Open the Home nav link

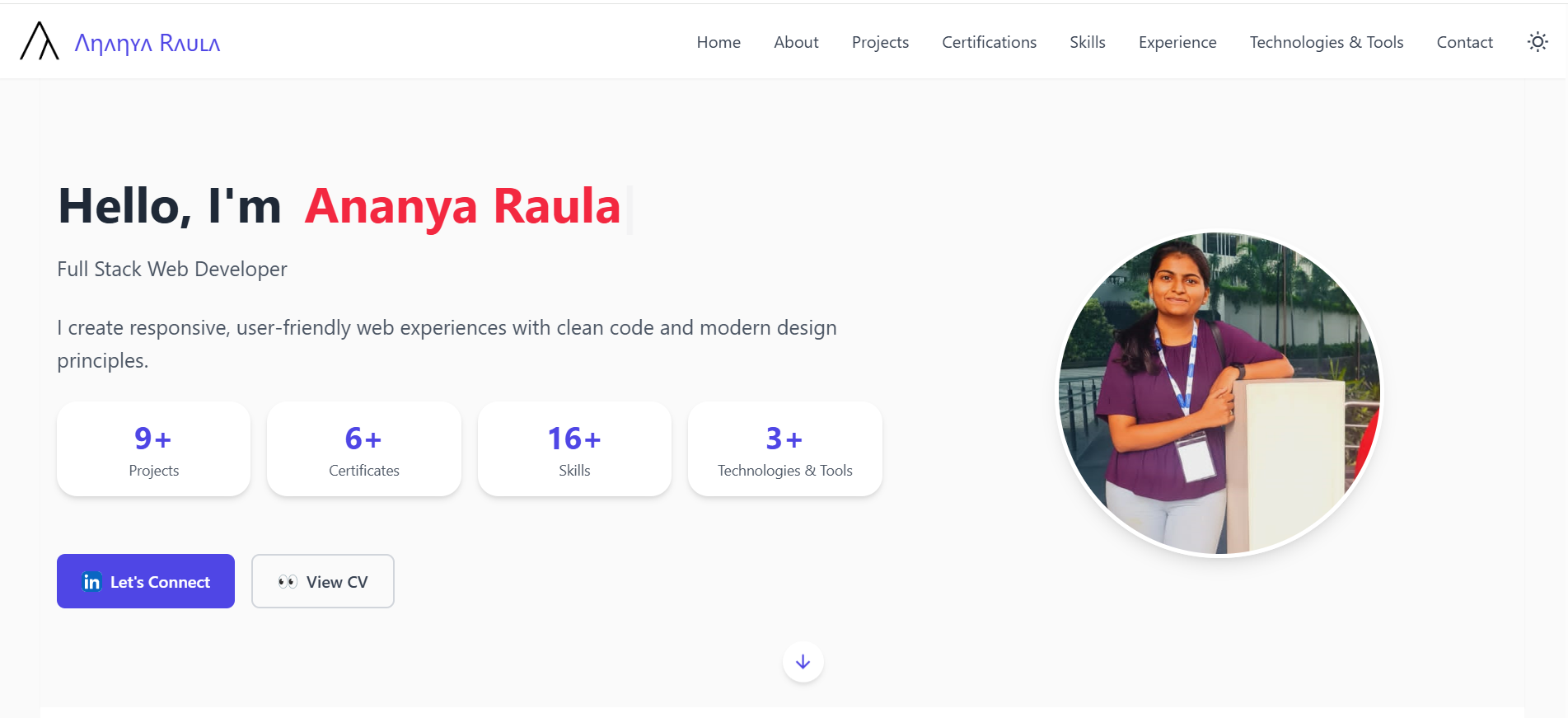tap(718, 42)
